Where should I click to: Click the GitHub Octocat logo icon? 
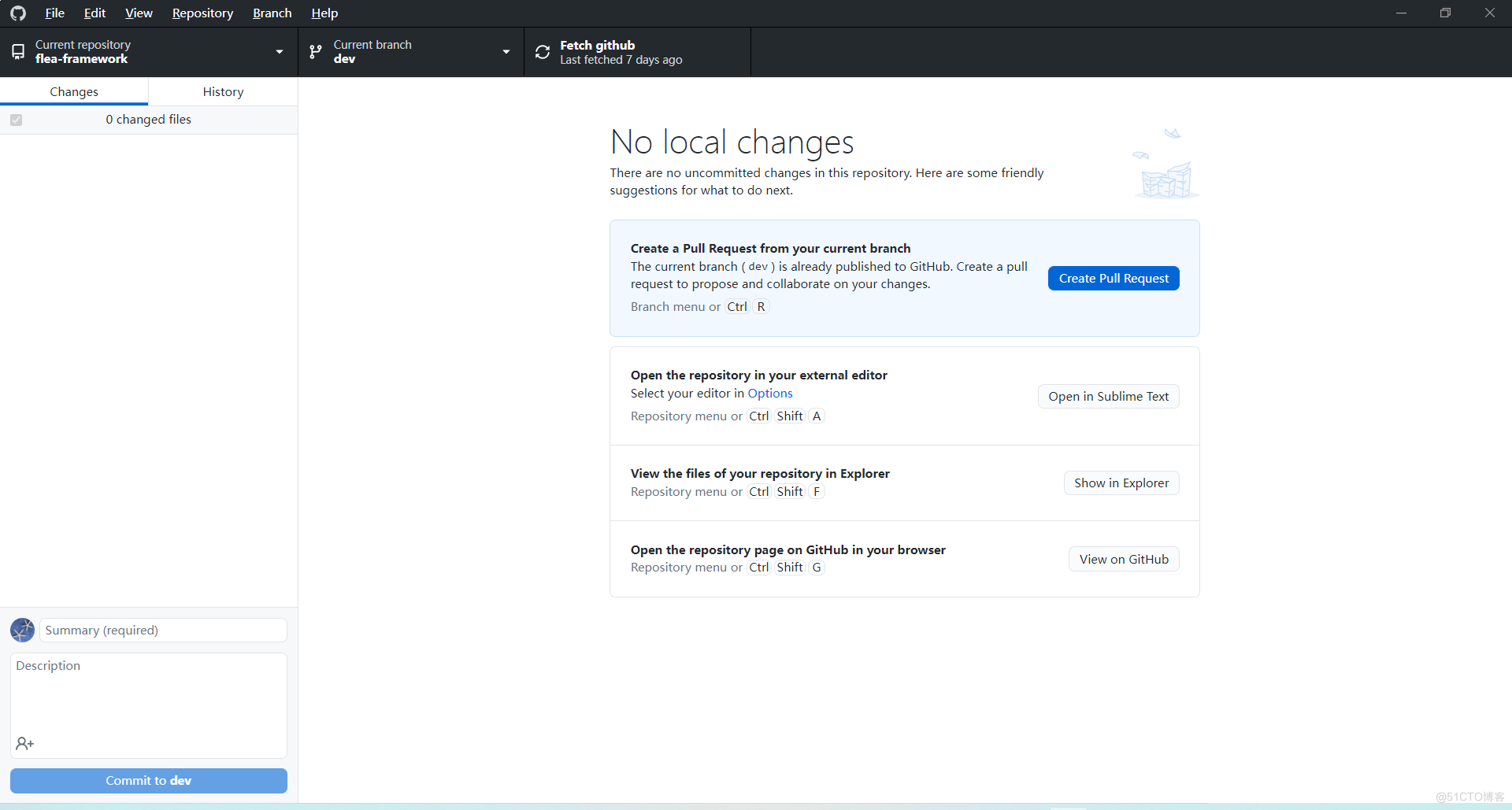pos(18,13)
